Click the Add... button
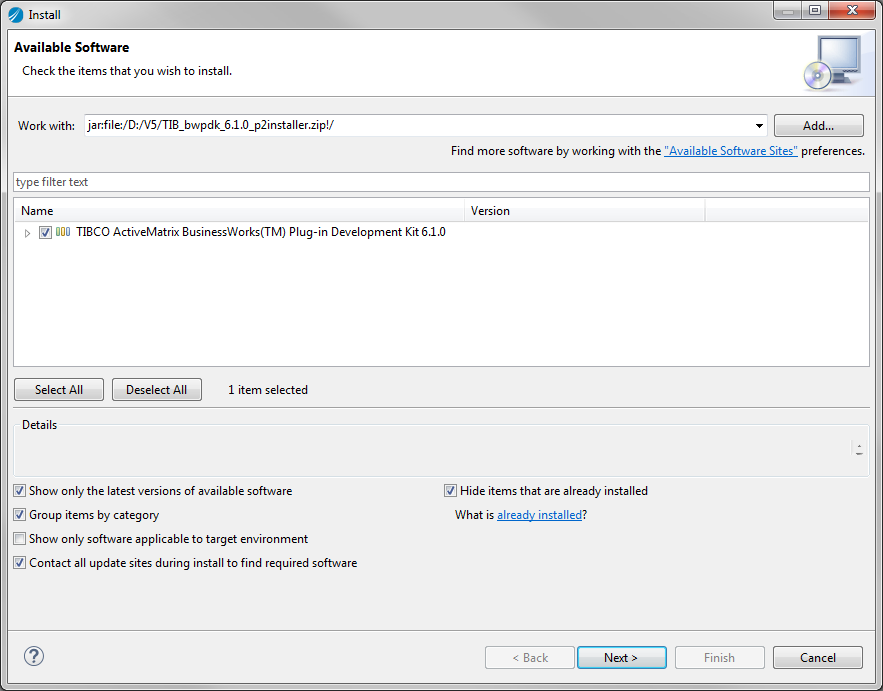Image resolution: width=883 pixels, height=691 pixels. click(818, 126)
